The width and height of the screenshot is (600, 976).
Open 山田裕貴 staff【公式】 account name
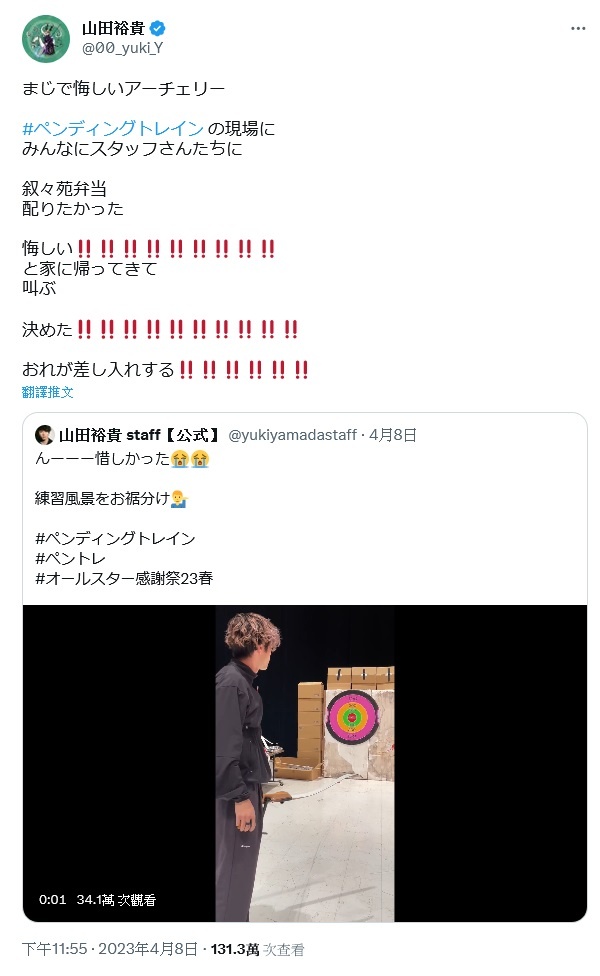pos(139,434)
